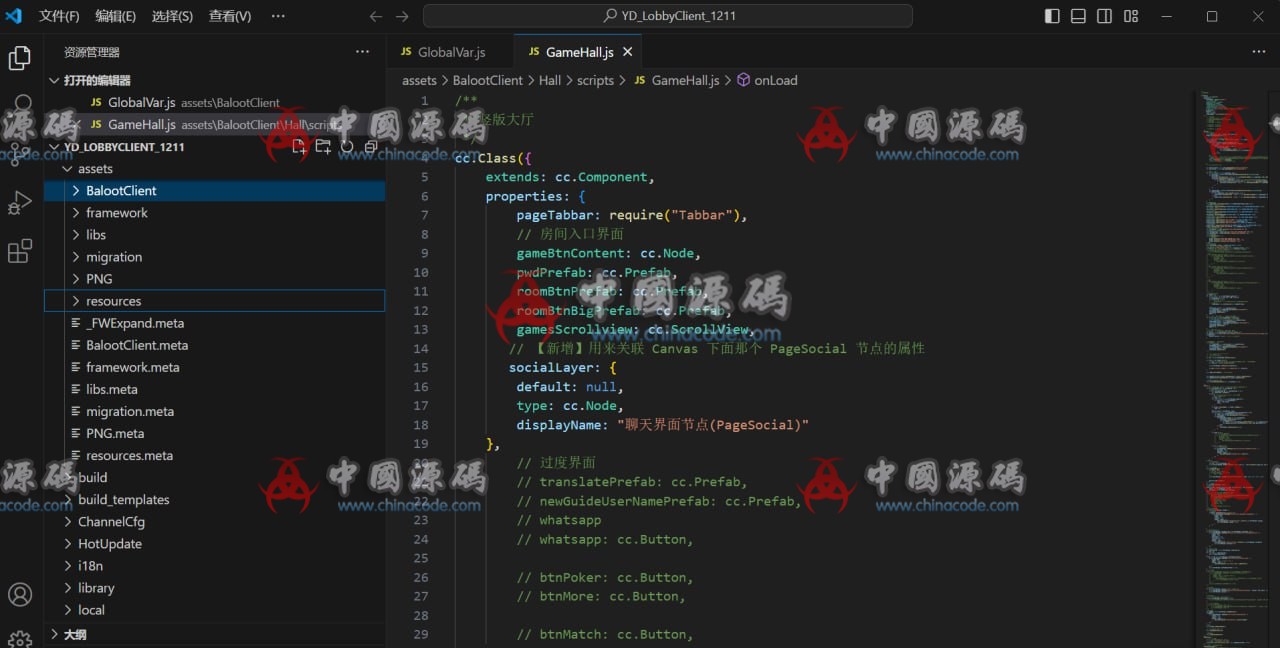The height and width of the screenshot is (648, 1280).
Task: Open the Extensions view
Action: point(20,251)
